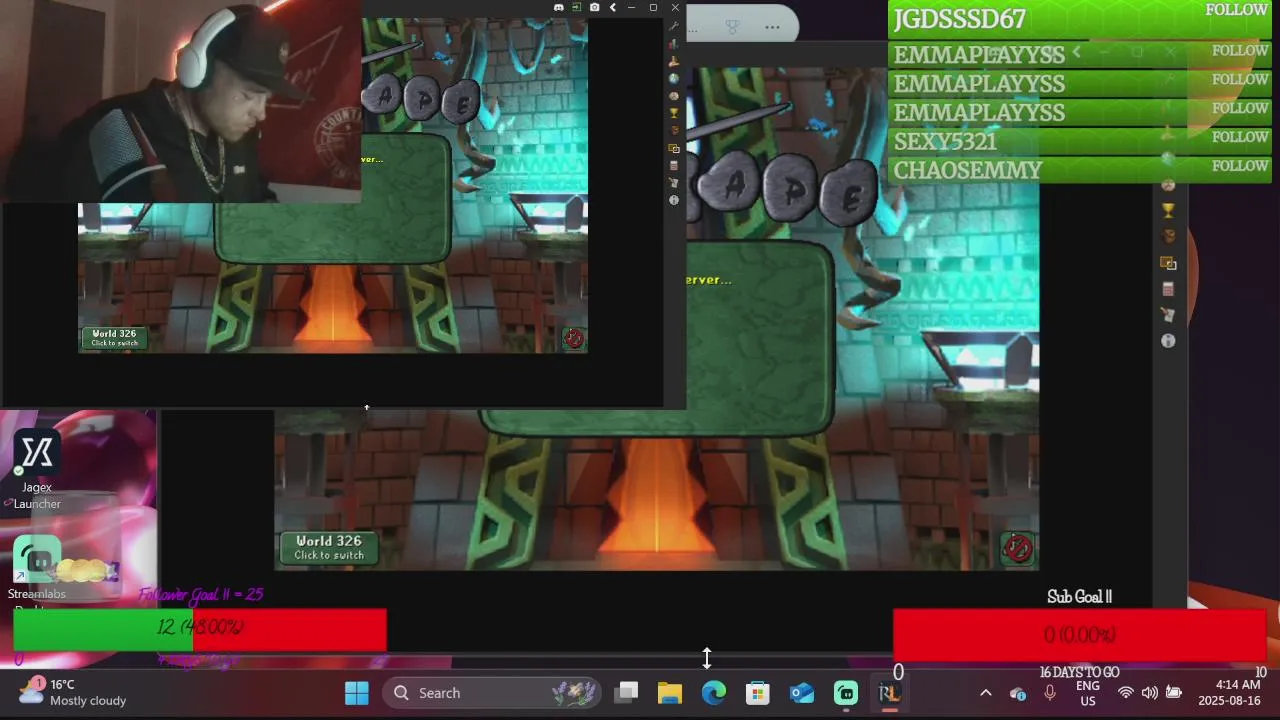
Task: Open the calculator panel in large RuneLite sidebar
Action: 1167,289
